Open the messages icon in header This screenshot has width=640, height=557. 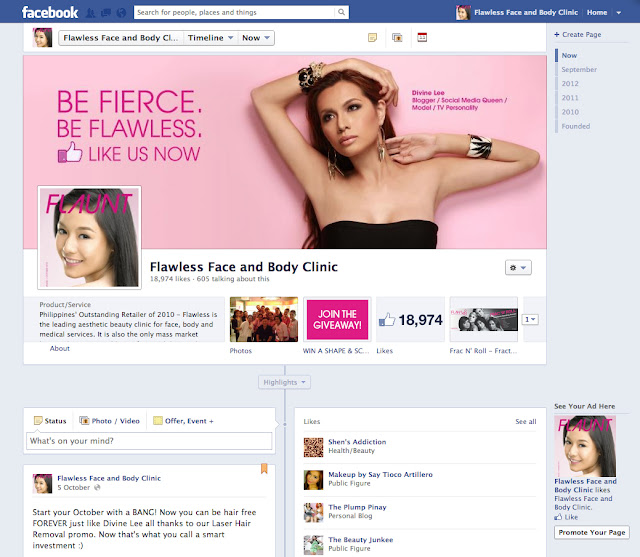click(x=106, y=13)
